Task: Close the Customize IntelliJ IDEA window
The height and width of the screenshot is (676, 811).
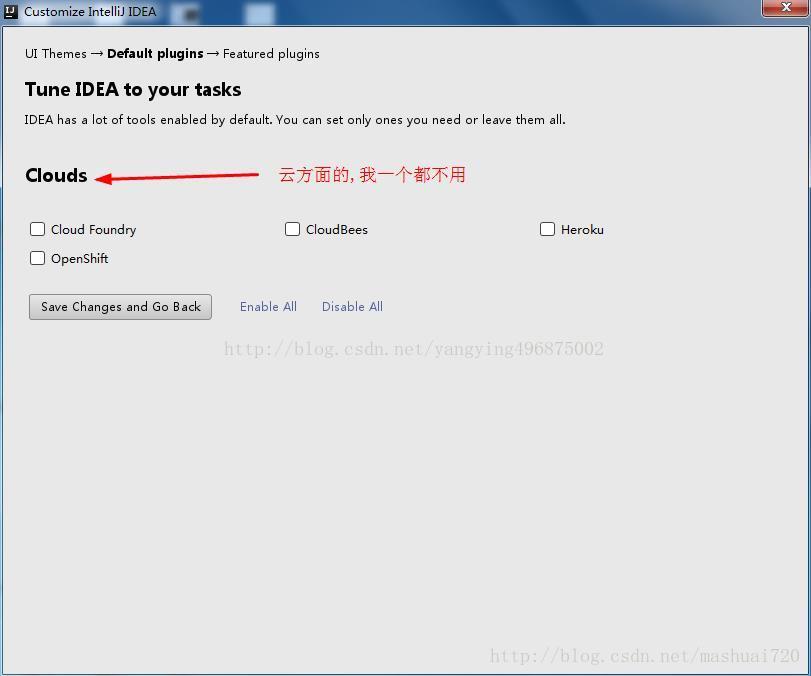Action: tap(783, 8)
